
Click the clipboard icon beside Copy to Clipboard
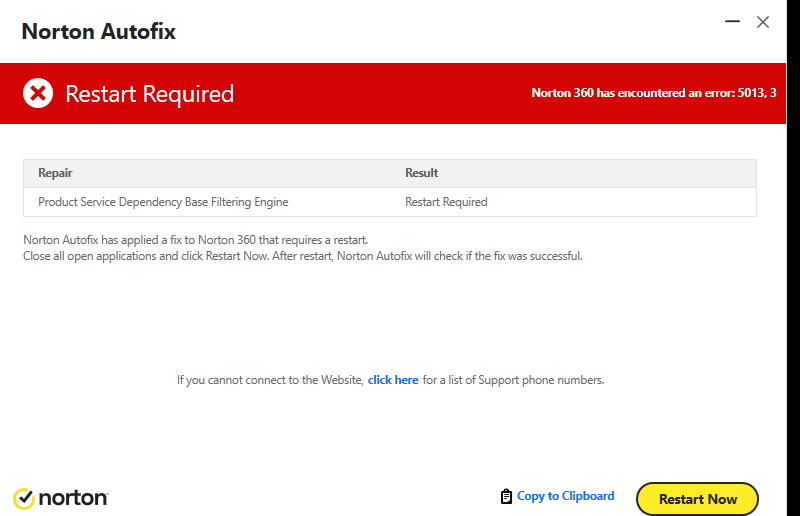506,496
